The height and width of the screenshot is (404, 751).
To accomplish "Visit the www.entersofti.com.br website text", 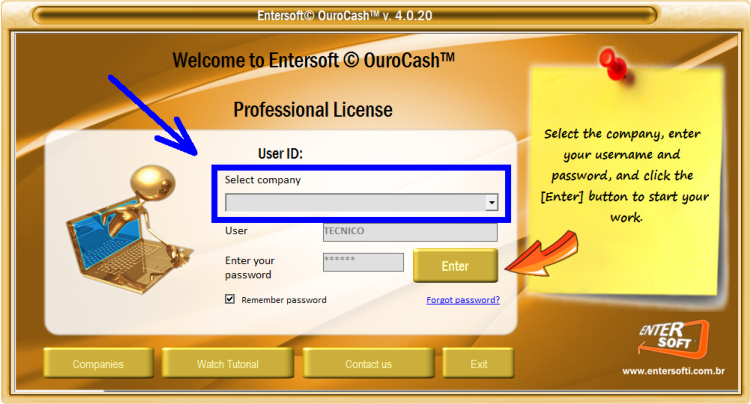I will [673, 371].
